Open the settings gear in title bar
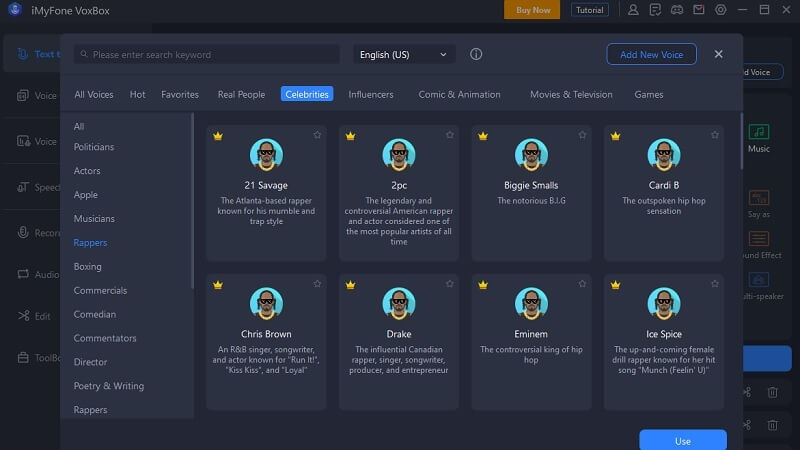 (x=720, y=10)
